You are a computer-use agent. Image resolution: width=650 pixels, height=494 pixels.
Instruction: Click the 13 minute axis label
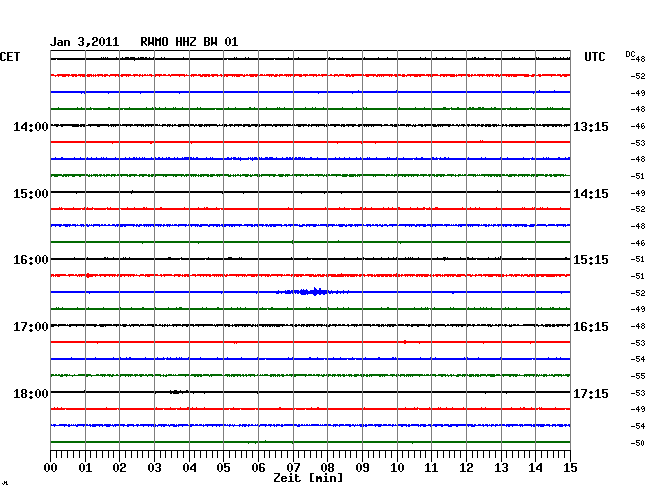pos(501,468)
